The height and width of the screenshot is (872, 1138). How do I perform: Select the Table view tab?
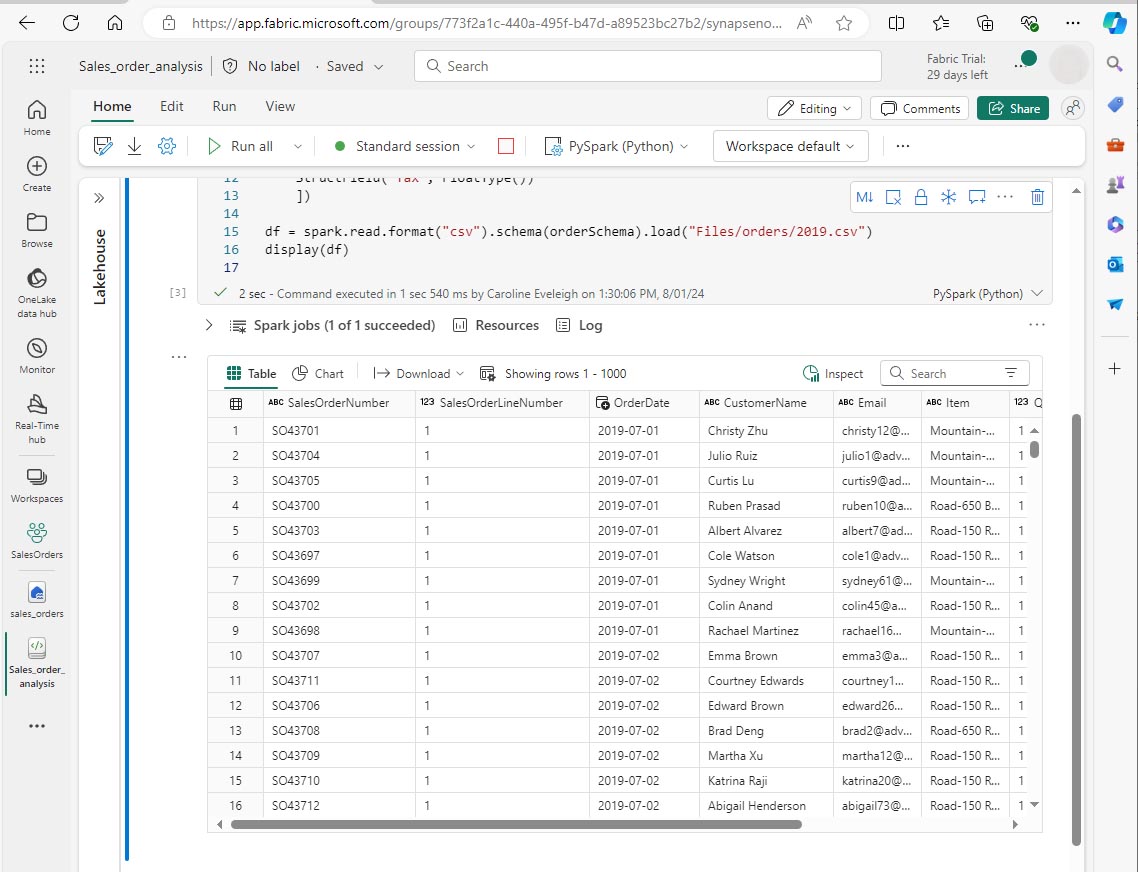point(251,373)
